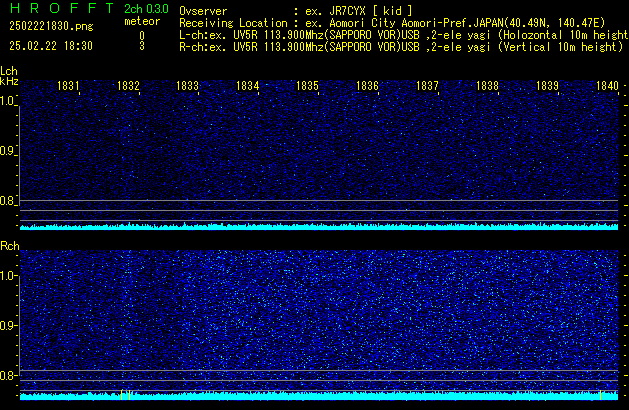Click the 1840 time tick label
This screenshot has height=410, width=629.
click(x=607, y=86)
